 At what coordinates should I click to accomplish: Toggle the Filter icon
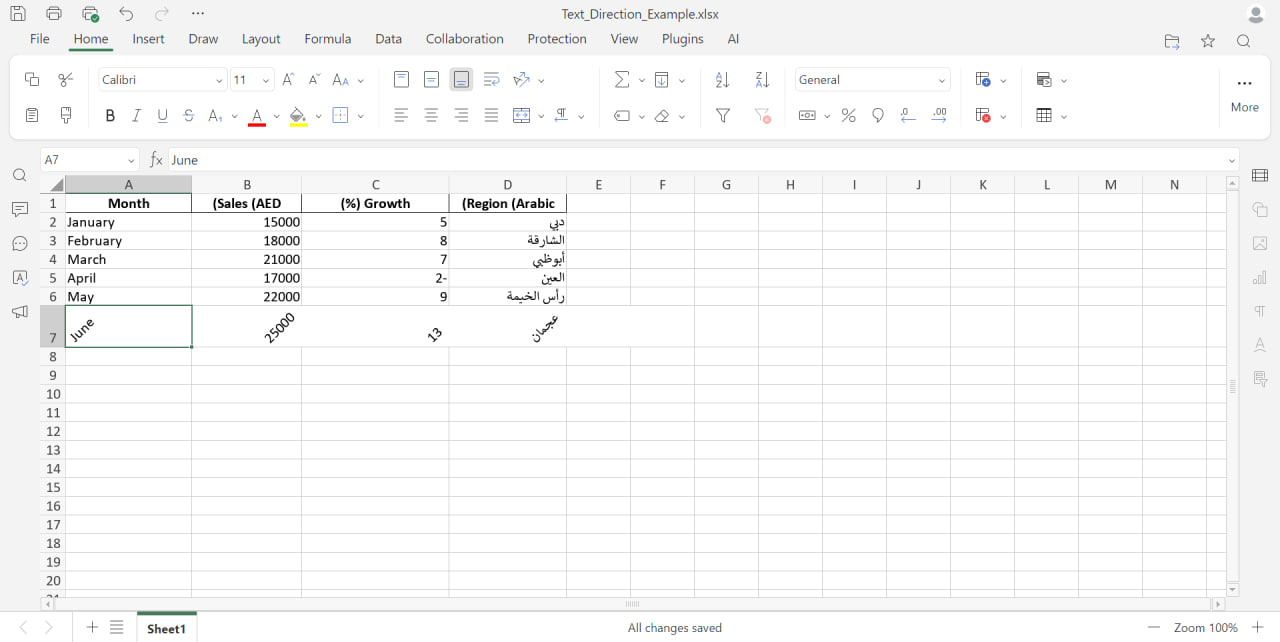click(x=723, y=115)
